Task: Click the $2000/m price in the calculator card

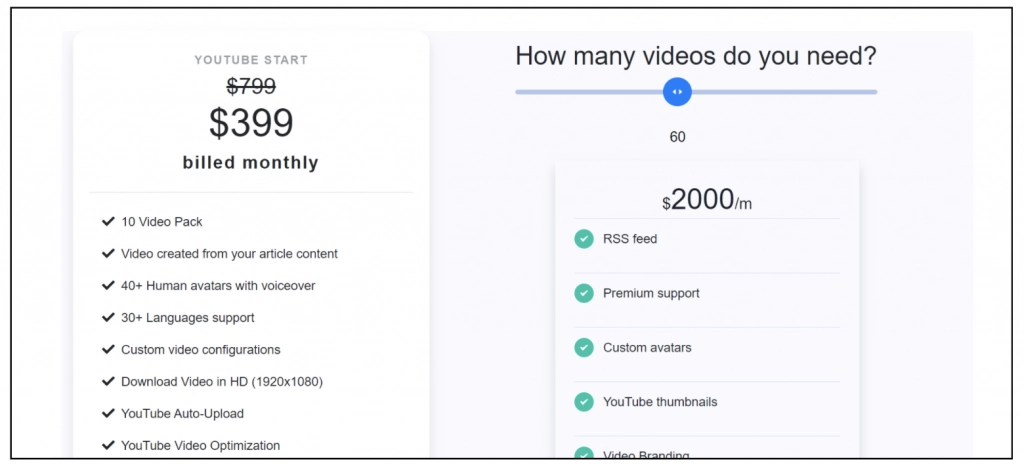Action: tap(706, 200)
